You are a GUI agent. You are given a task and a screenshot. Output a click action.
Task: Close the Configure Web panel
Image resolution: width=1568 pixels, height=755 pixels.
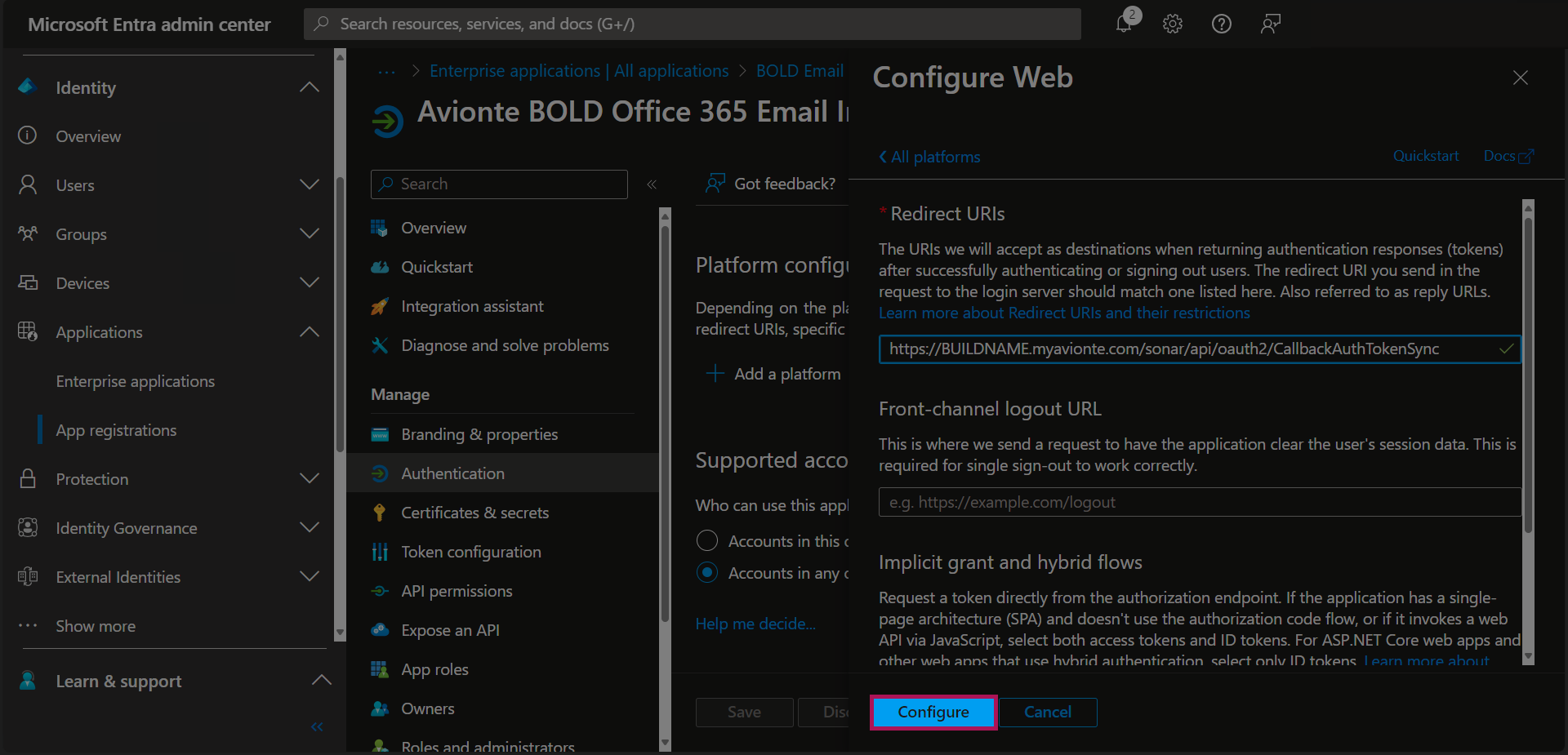[1520, 78]
